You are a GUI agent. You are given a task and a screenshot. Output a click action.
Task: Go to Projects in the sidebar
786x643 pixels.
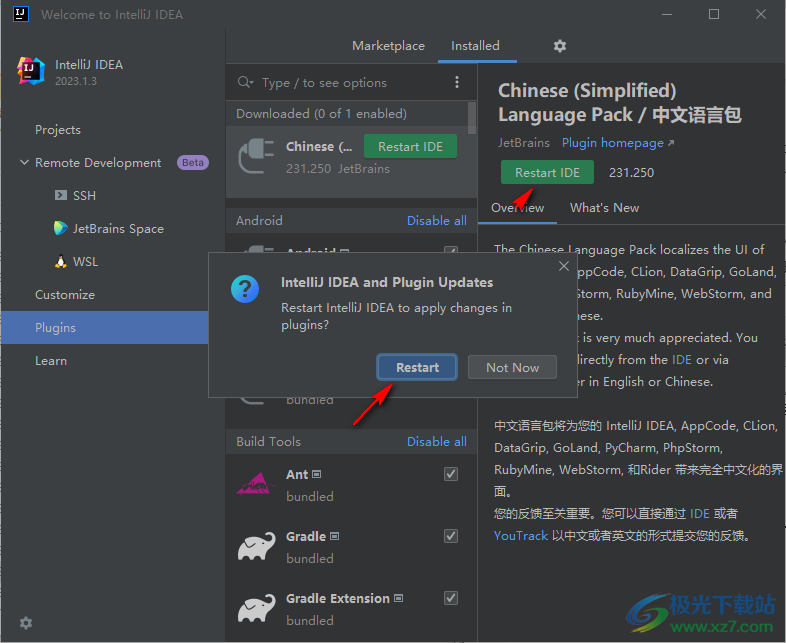(58, 130)
